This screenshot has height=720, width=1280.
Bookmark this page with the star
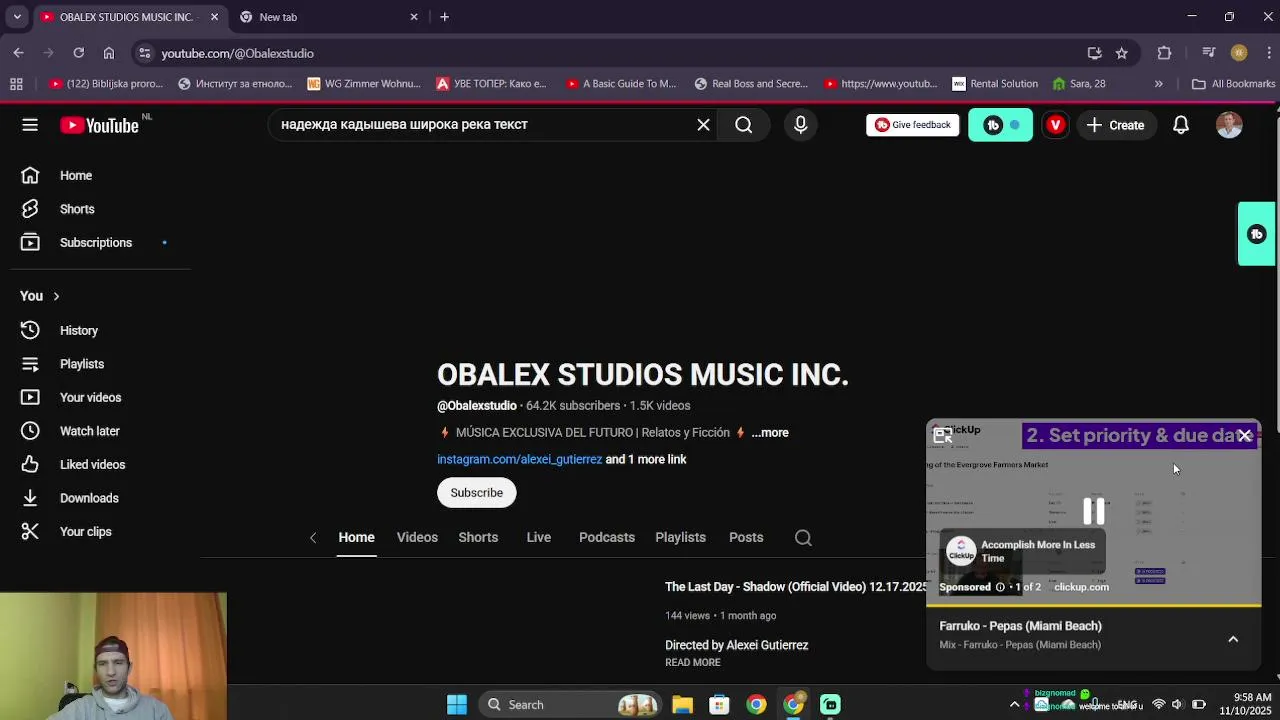(x=1121, y=53)
